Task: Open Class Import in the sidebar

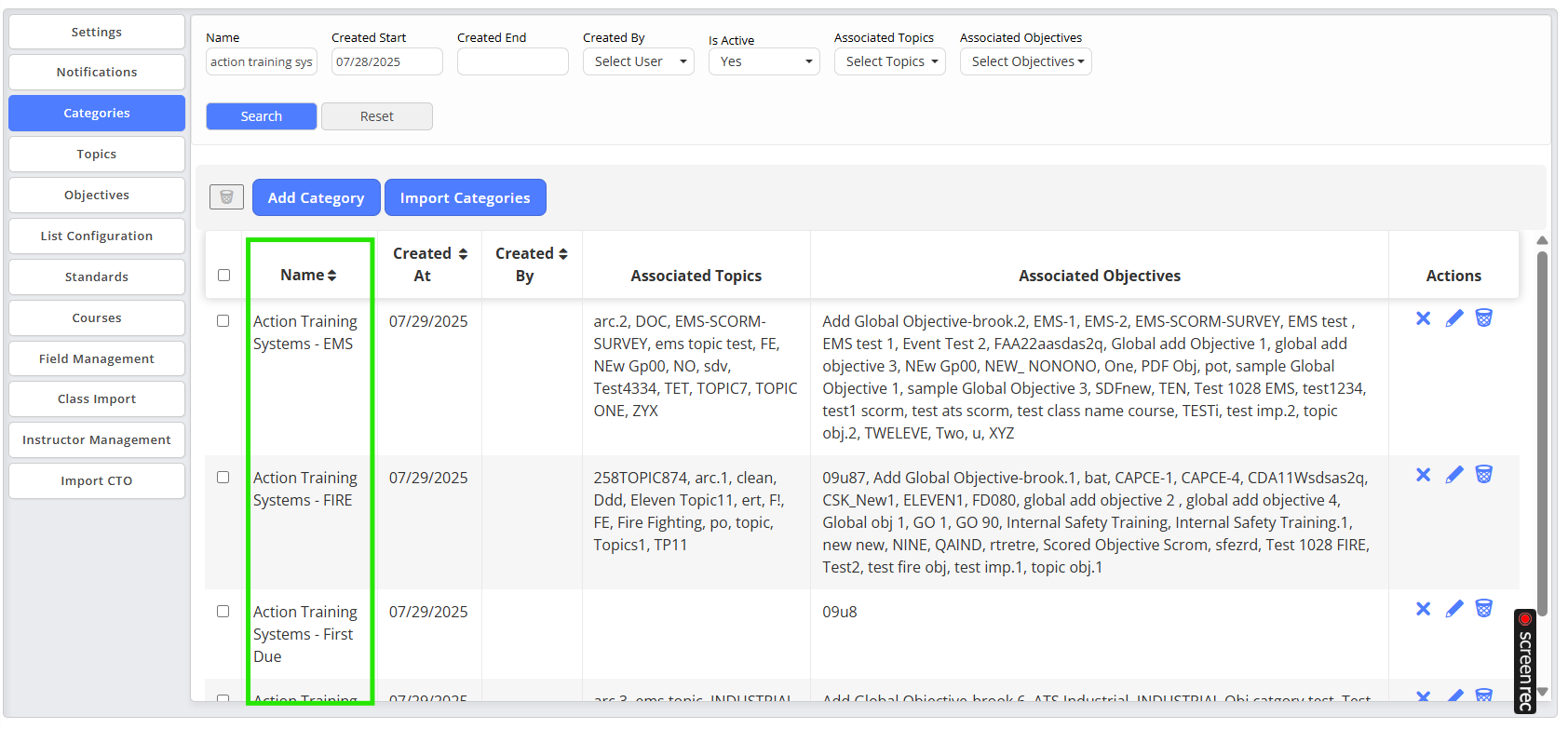Action: coord(97,398)
